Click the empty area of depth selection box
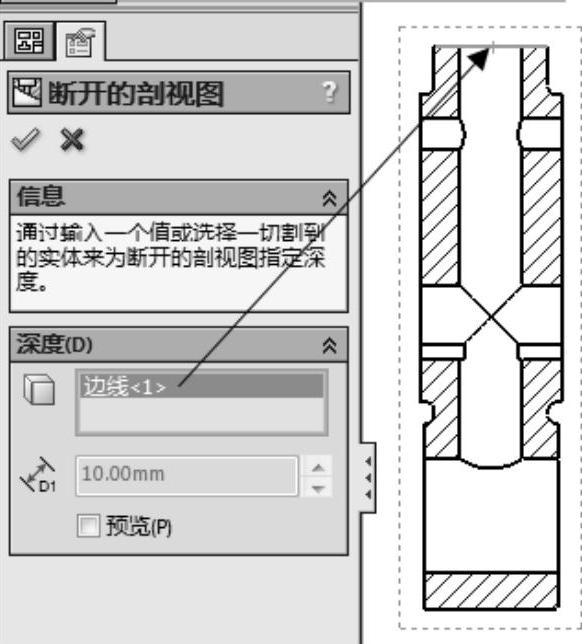 (x=202, y=415)
